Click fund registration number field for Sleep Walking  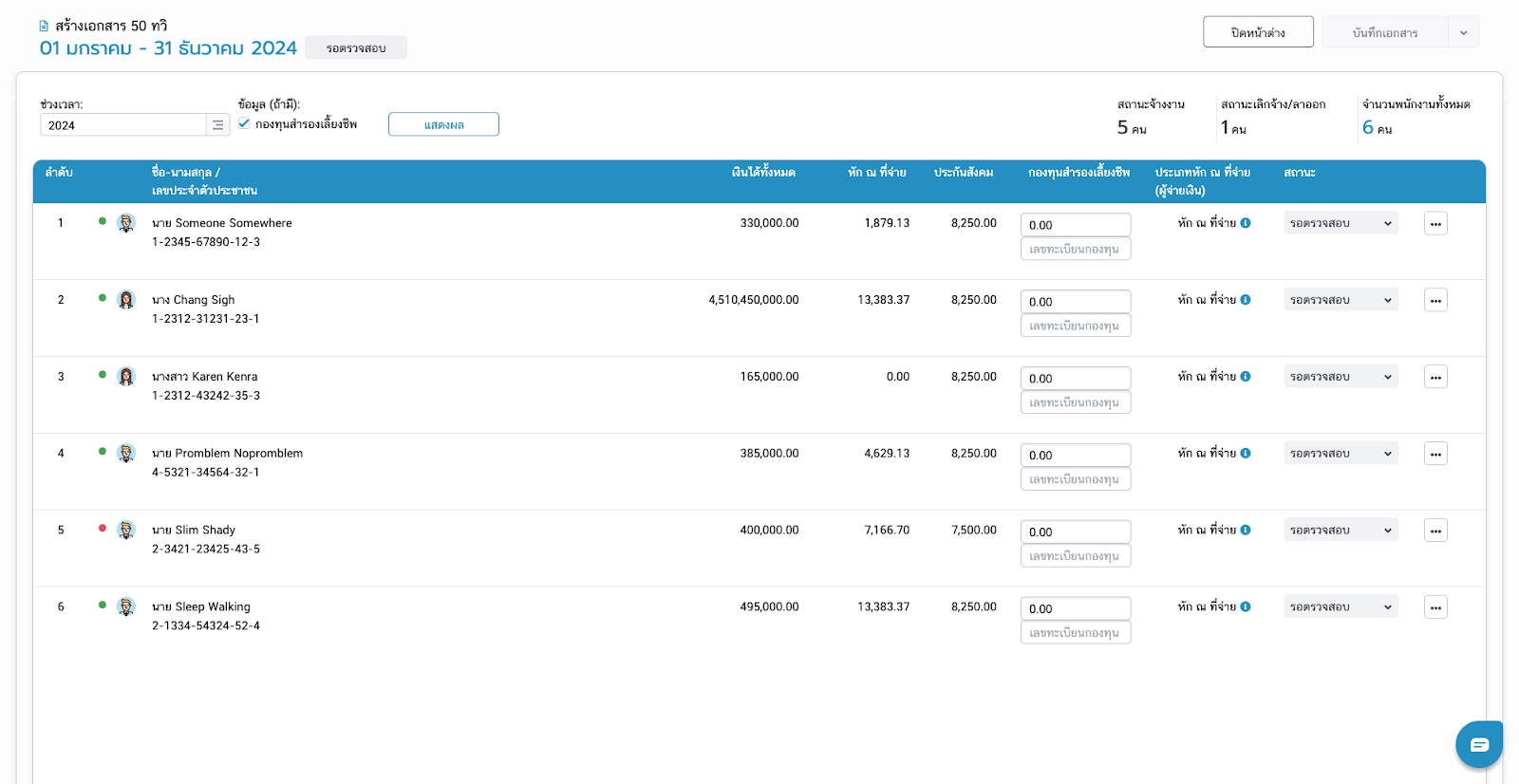(1075, 633)
